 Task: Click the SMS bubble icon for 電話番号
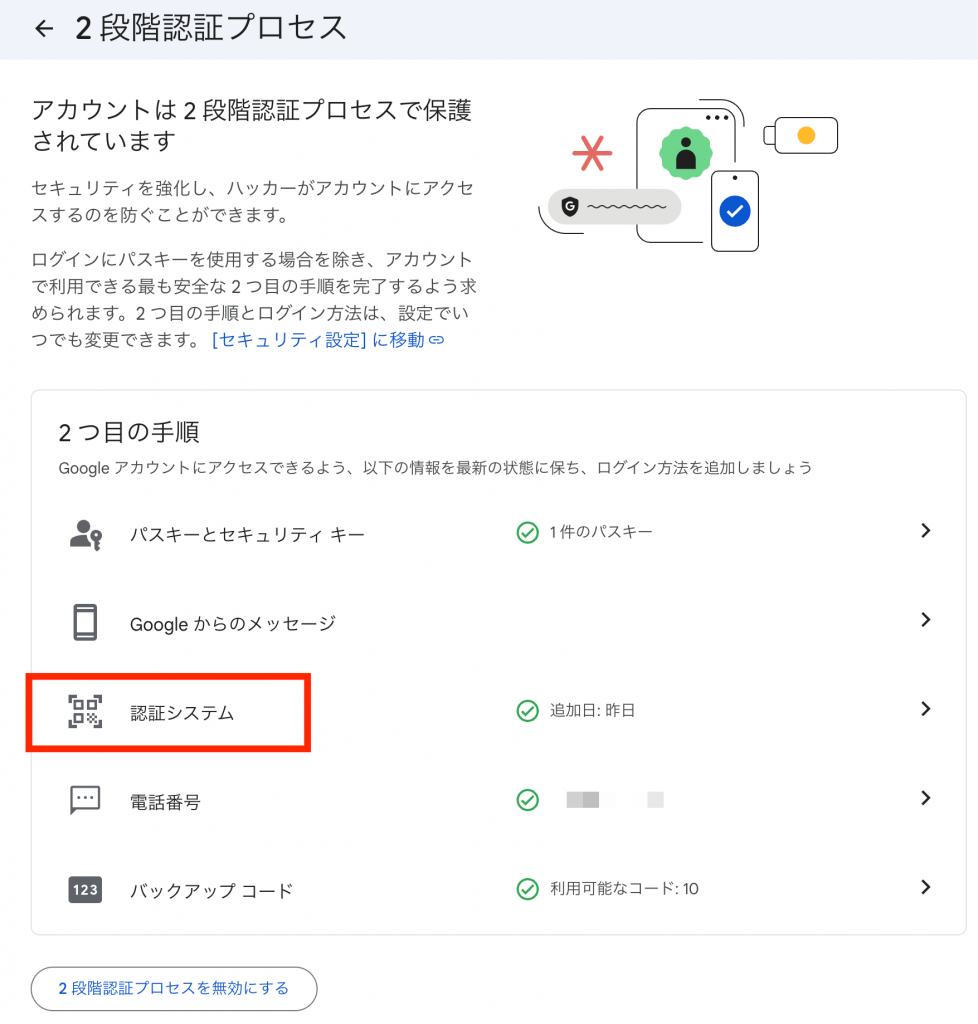tap(85, 800)
